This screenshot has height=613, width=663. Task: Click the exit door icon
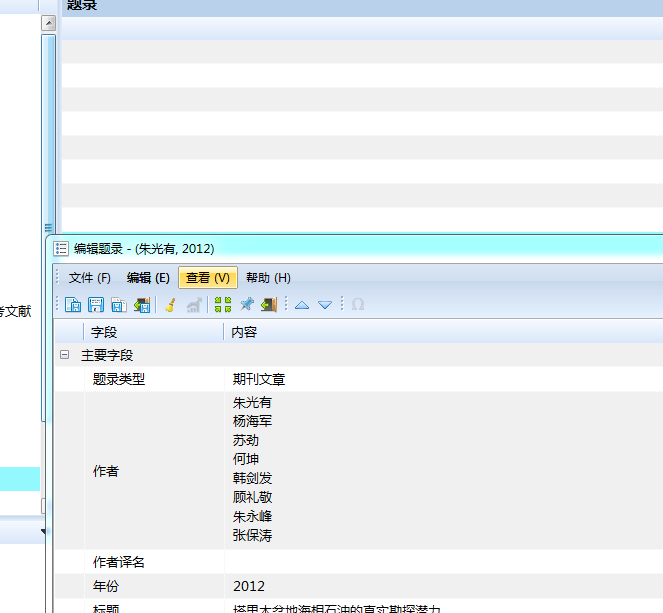coord(269,304)
